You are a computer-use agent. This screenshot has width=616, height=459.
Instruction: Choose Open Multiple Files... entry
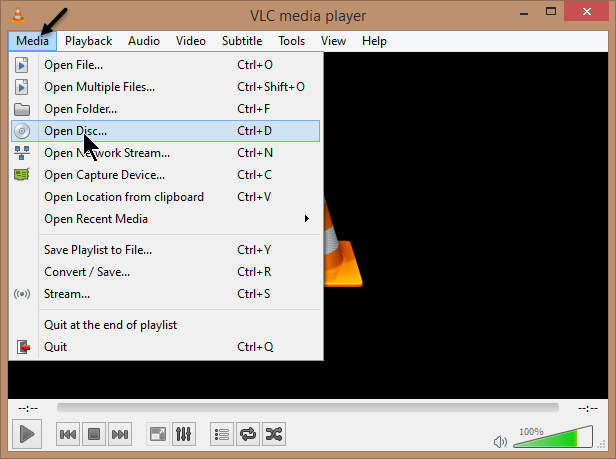[x=165, y=87]
